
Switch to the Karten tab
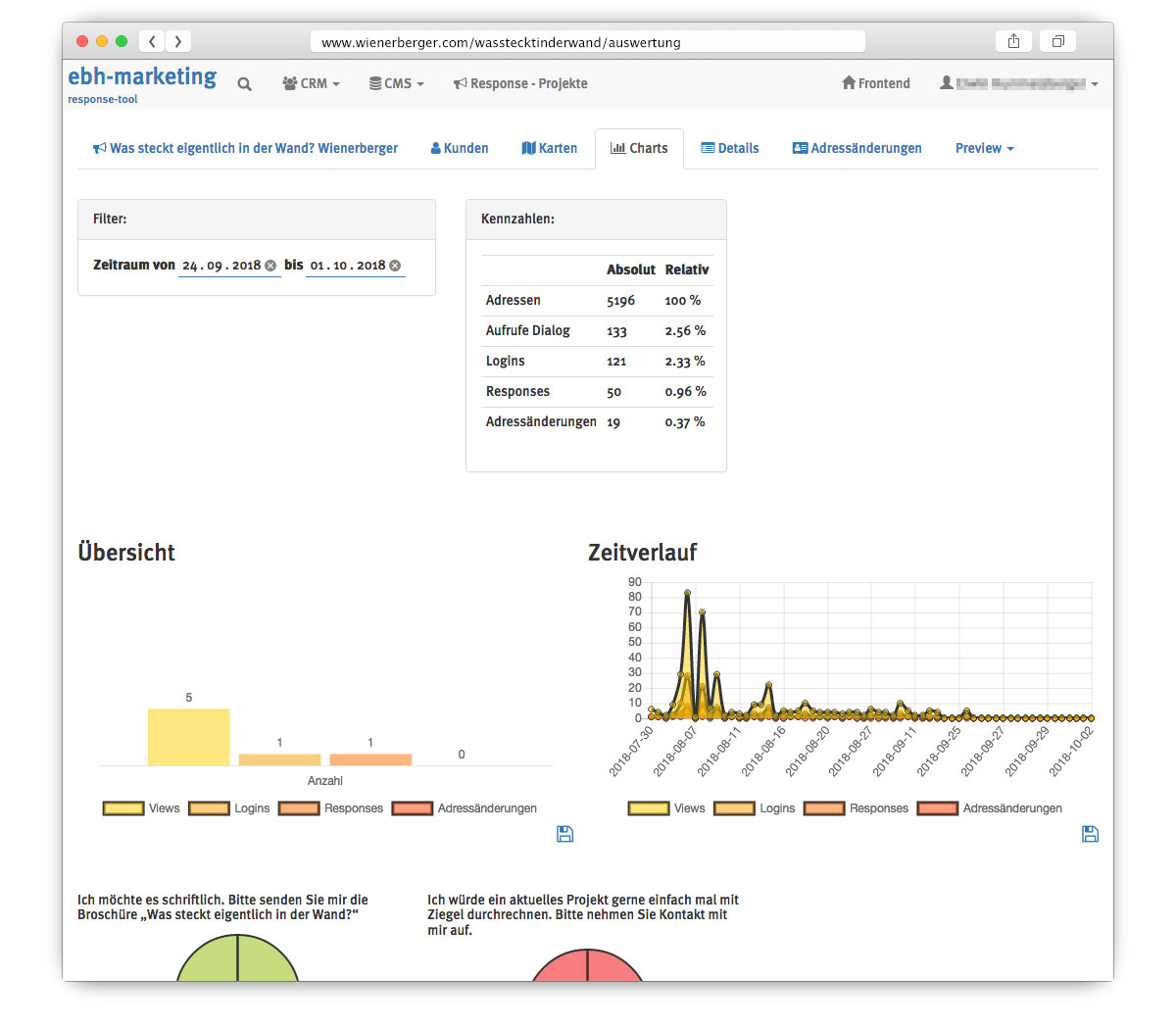click(550, 148)
